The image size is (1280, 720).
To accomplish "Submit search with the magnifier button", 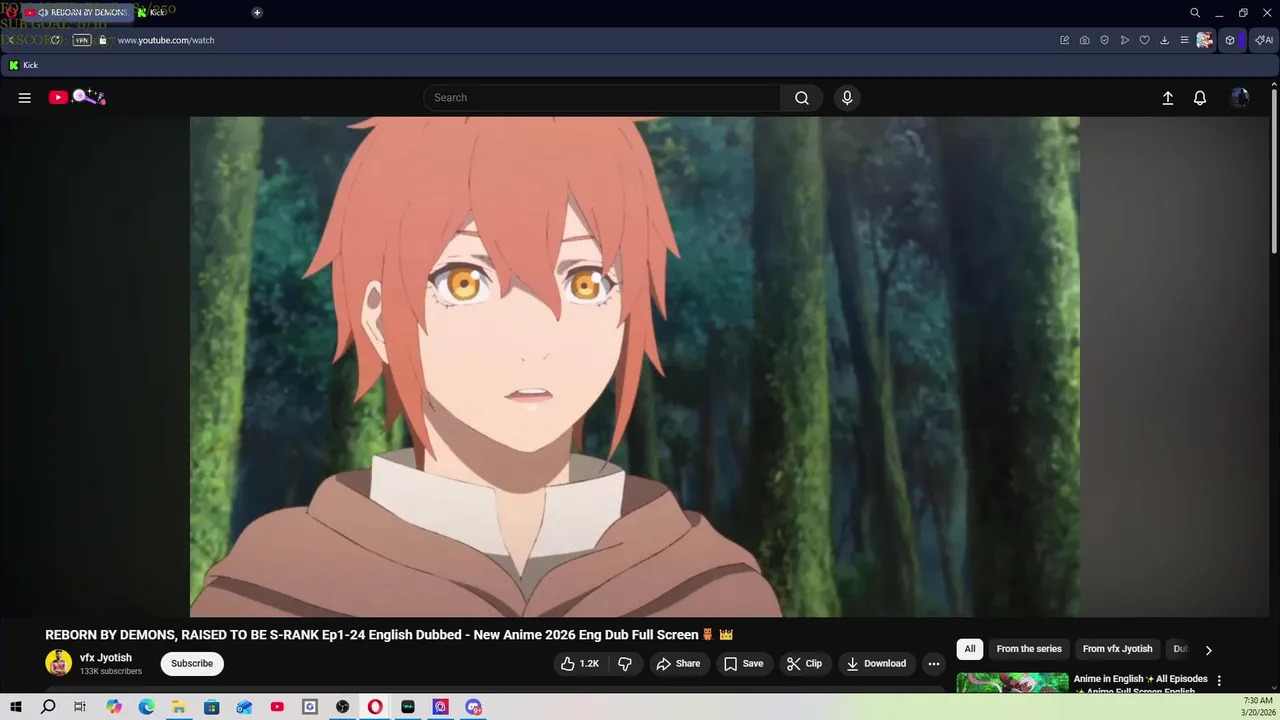I will pyautogui.click(x=802, y=98).
